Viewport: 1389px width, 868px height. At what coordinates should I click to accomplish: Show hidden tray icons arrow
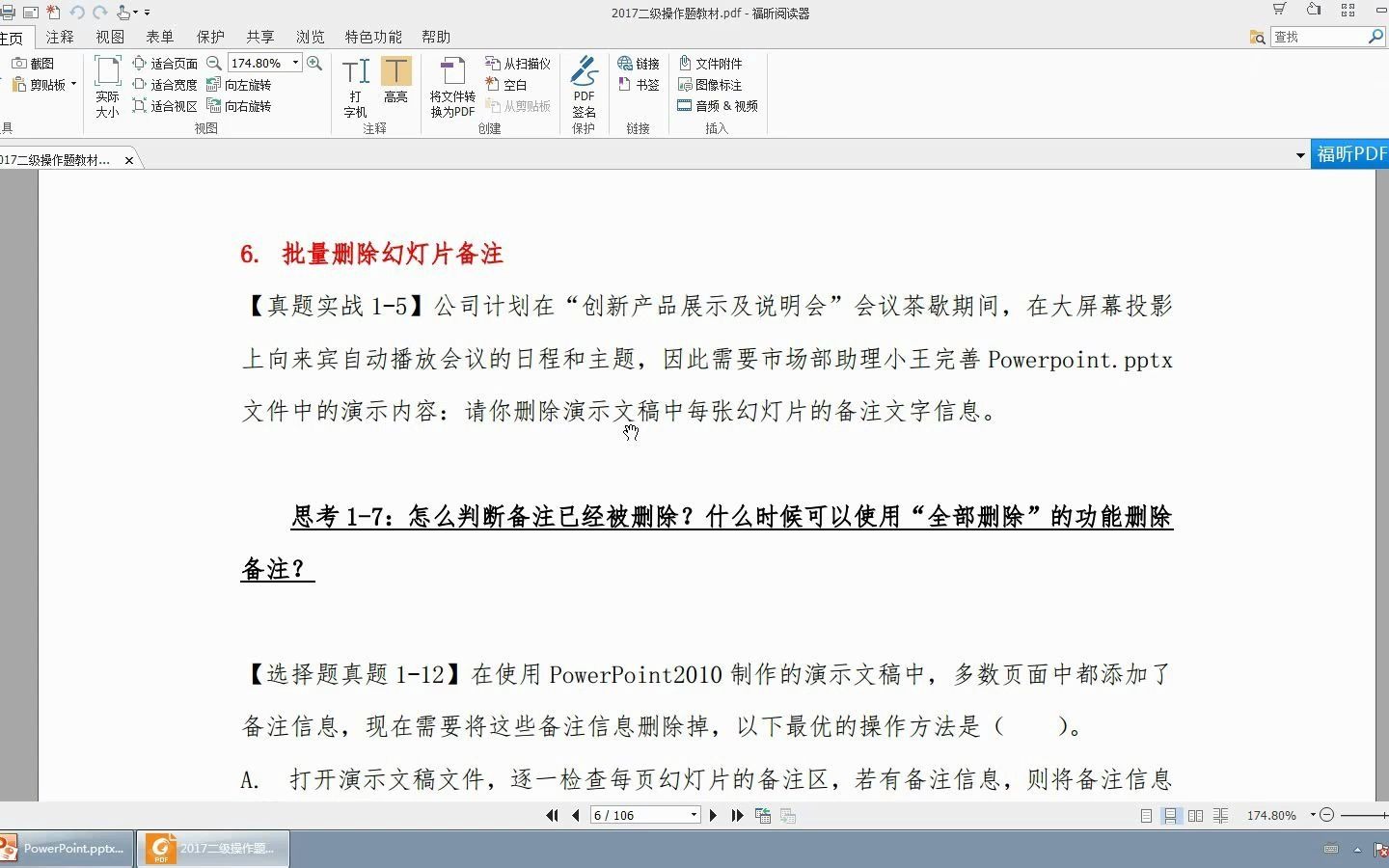(1357, 850)
